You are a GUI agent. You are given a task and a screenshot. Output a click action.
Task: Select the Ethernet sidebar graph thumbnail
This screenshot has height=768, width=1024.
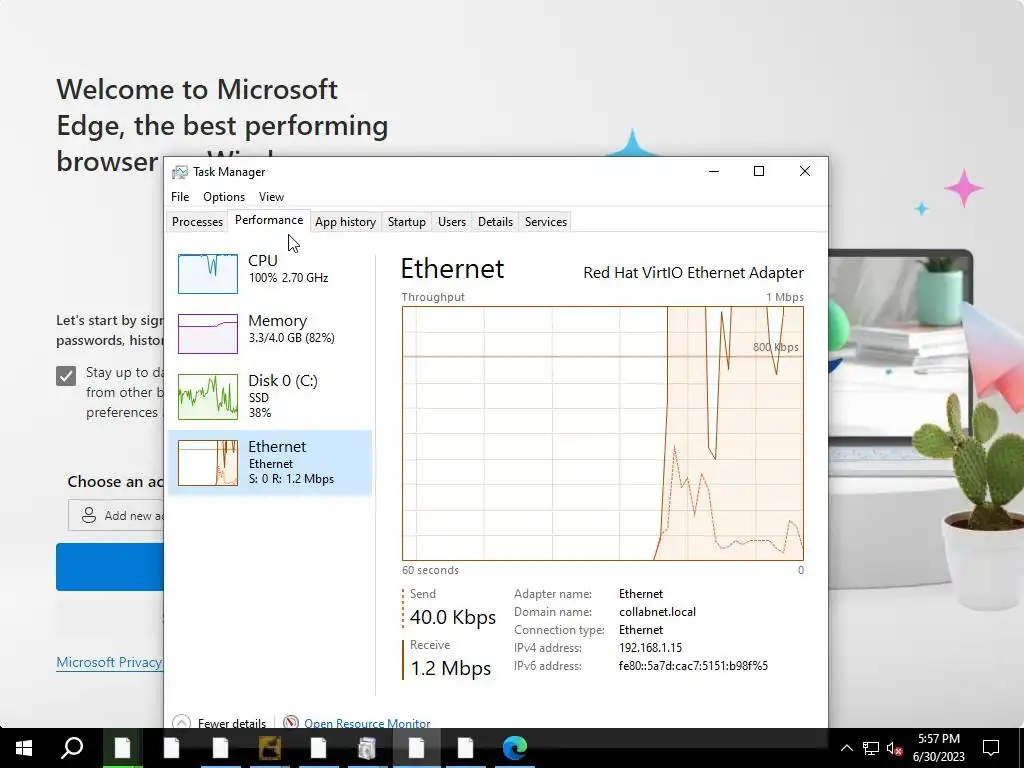point(208,463)
